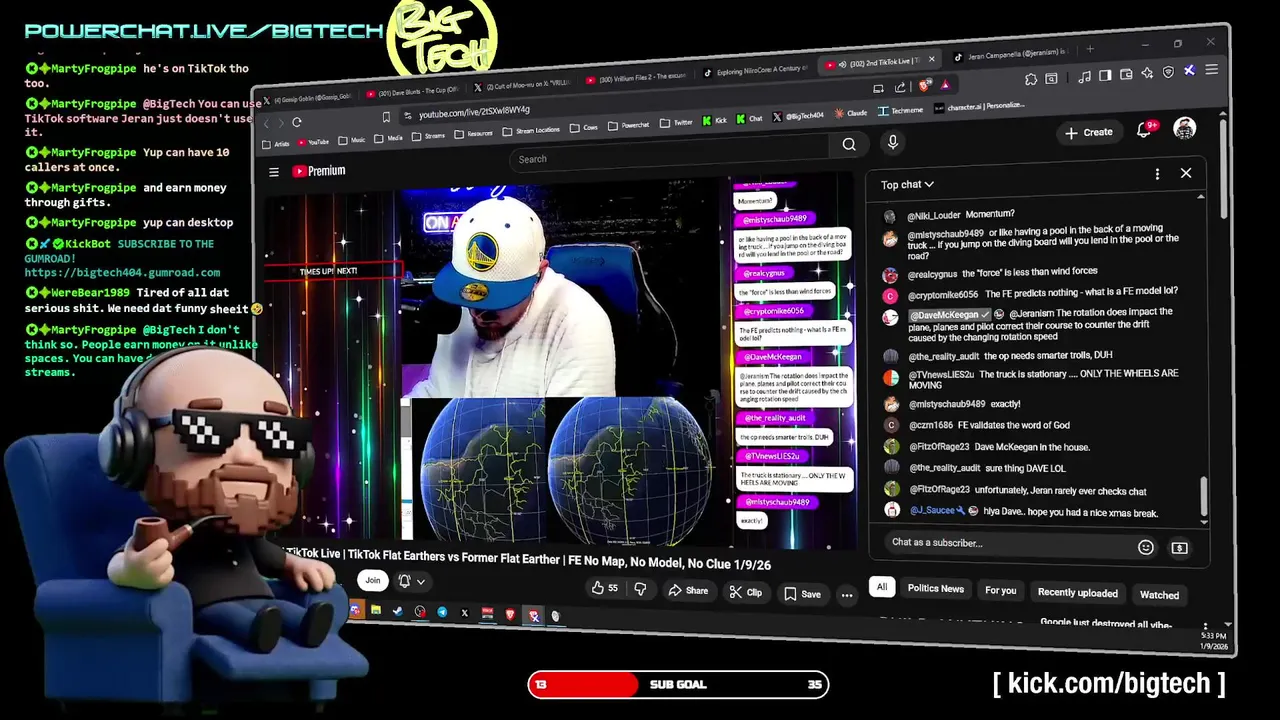1280x720 pixels.
Task: Select the Politics News chip
Action: pos(936,588)
